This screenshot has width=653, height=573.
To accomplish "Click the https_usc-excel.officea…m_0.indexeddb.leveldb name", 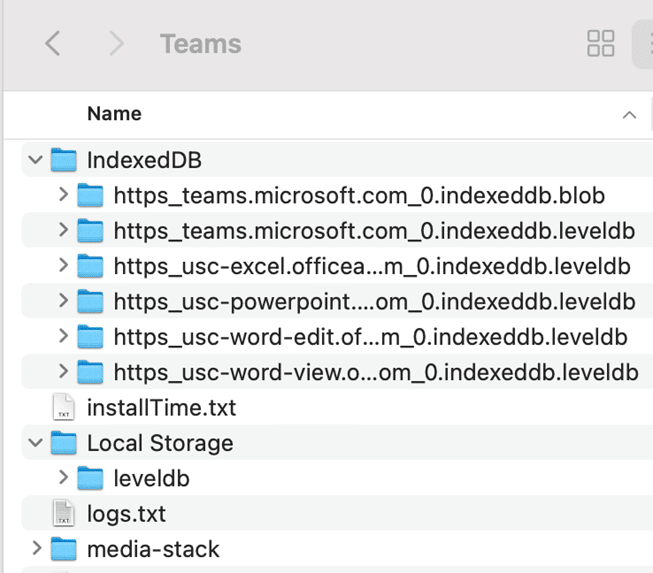I will pyautogui.click(x=372, y=267).
